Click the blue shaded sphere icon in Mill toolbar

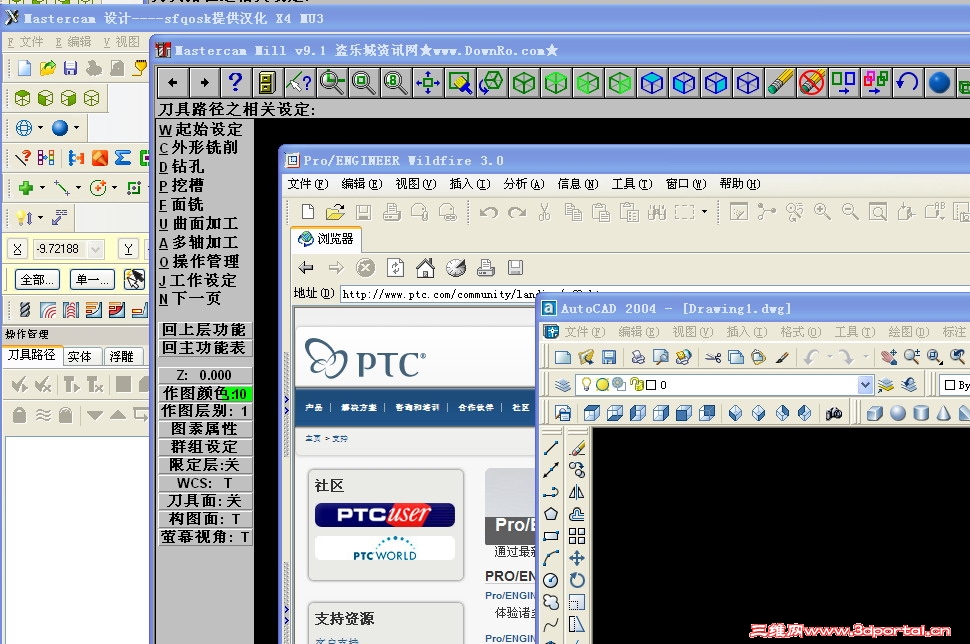click(x=938, y=82)
